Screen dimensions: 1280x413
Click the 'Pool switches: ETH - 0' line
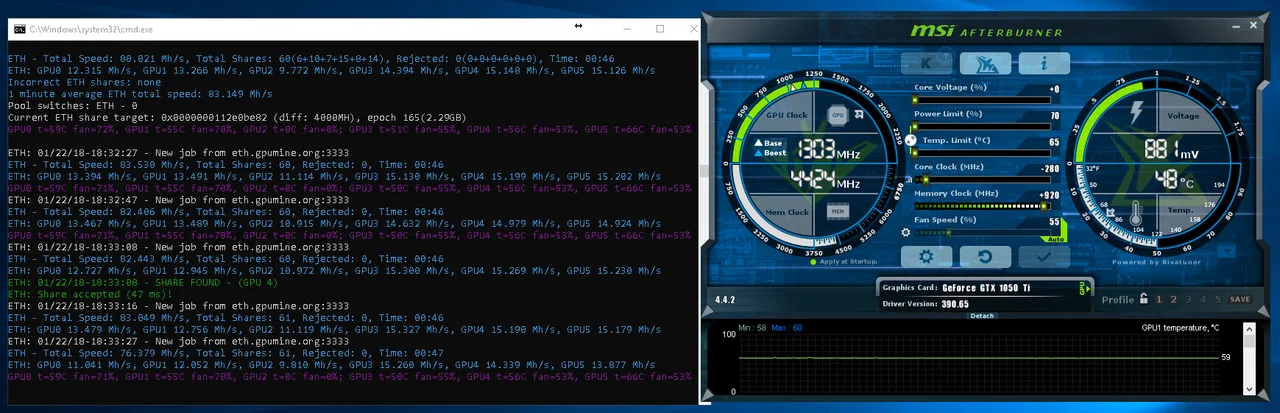click(x=72, y=106)
